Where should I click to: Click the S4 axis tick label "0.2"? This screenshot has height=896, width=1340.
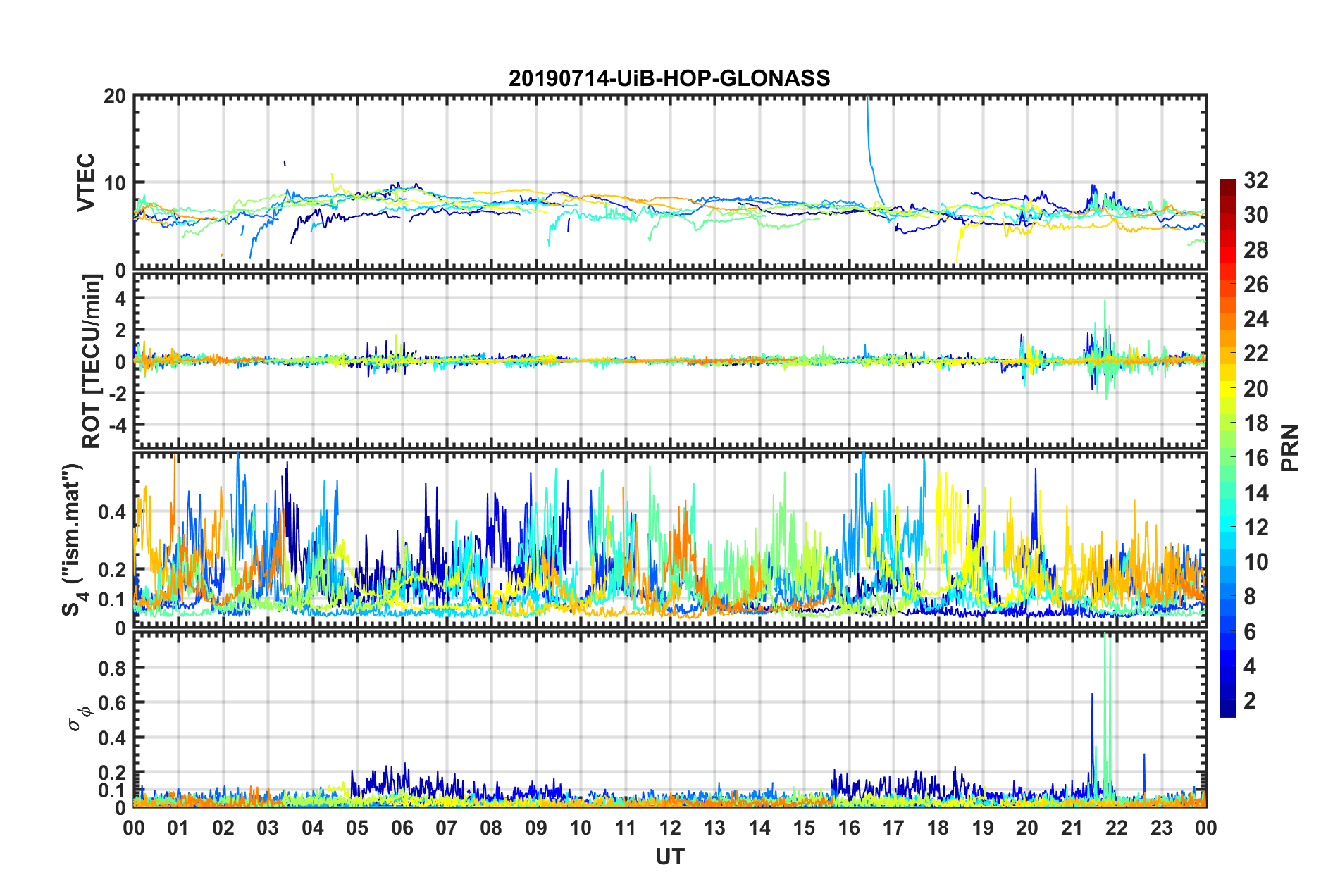click(x=112, y=570)
